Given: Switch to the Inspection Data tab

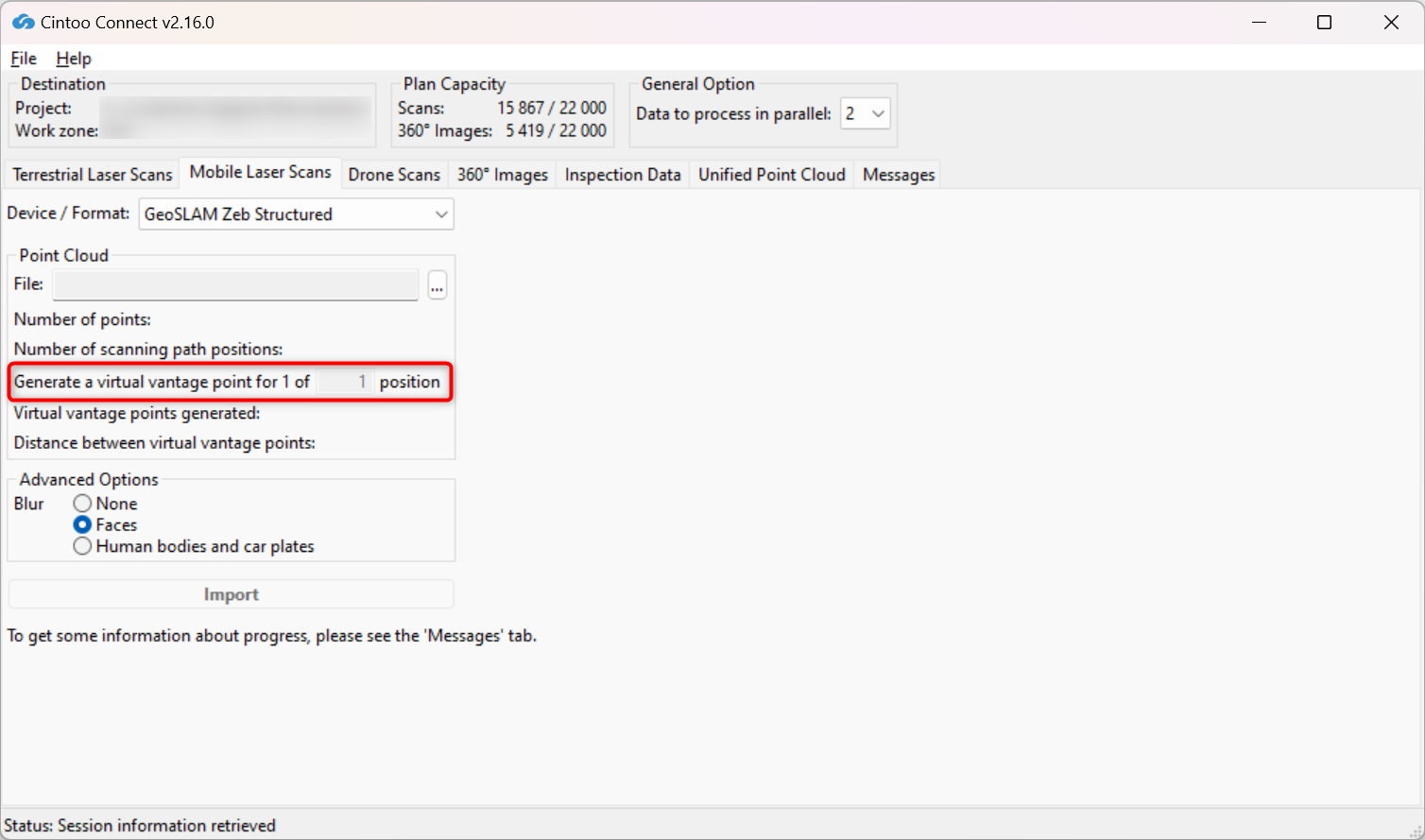Looking at the screenshot, I should 623,175.
